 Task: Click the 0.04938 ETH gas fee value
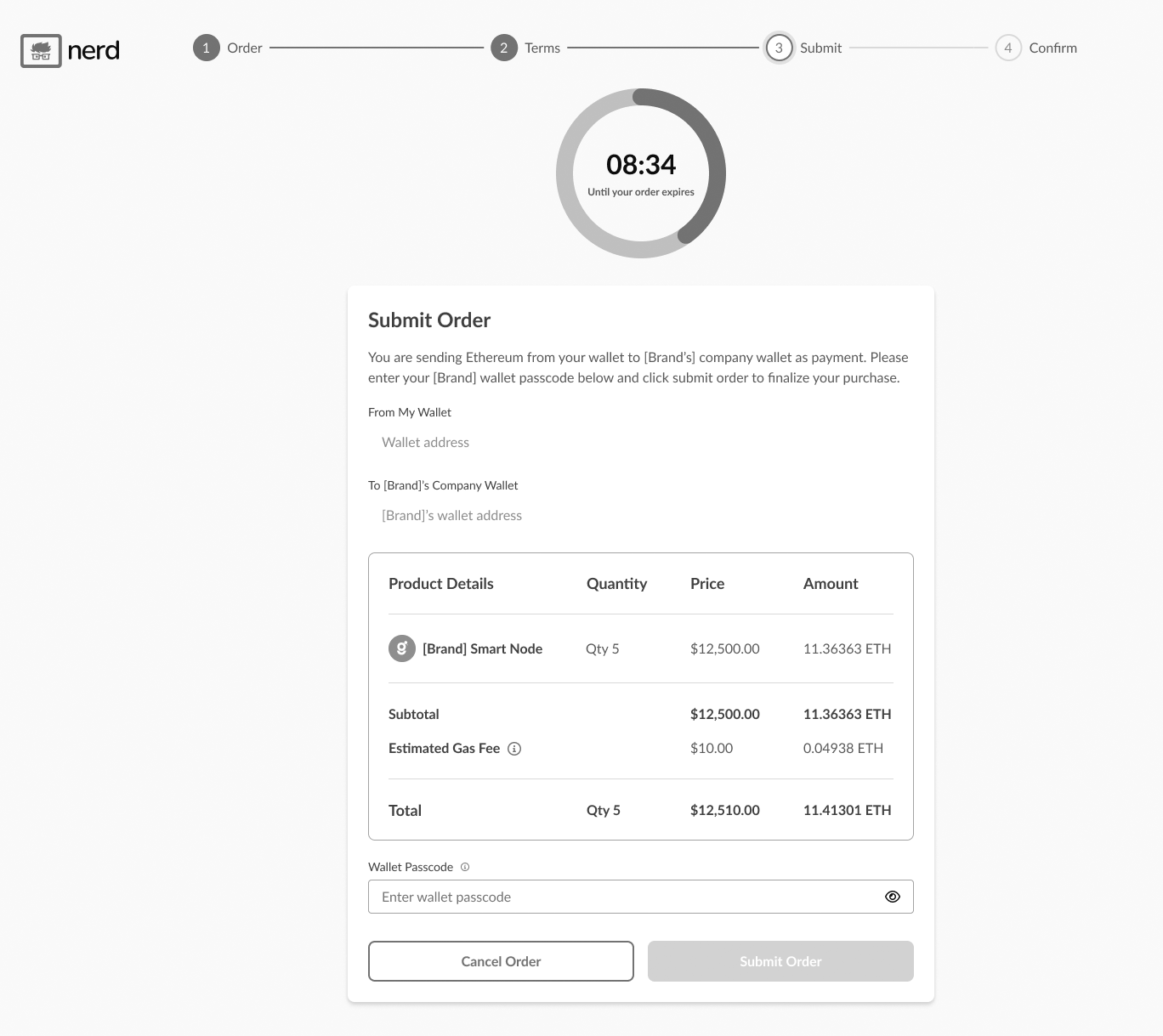click(843, 748)
